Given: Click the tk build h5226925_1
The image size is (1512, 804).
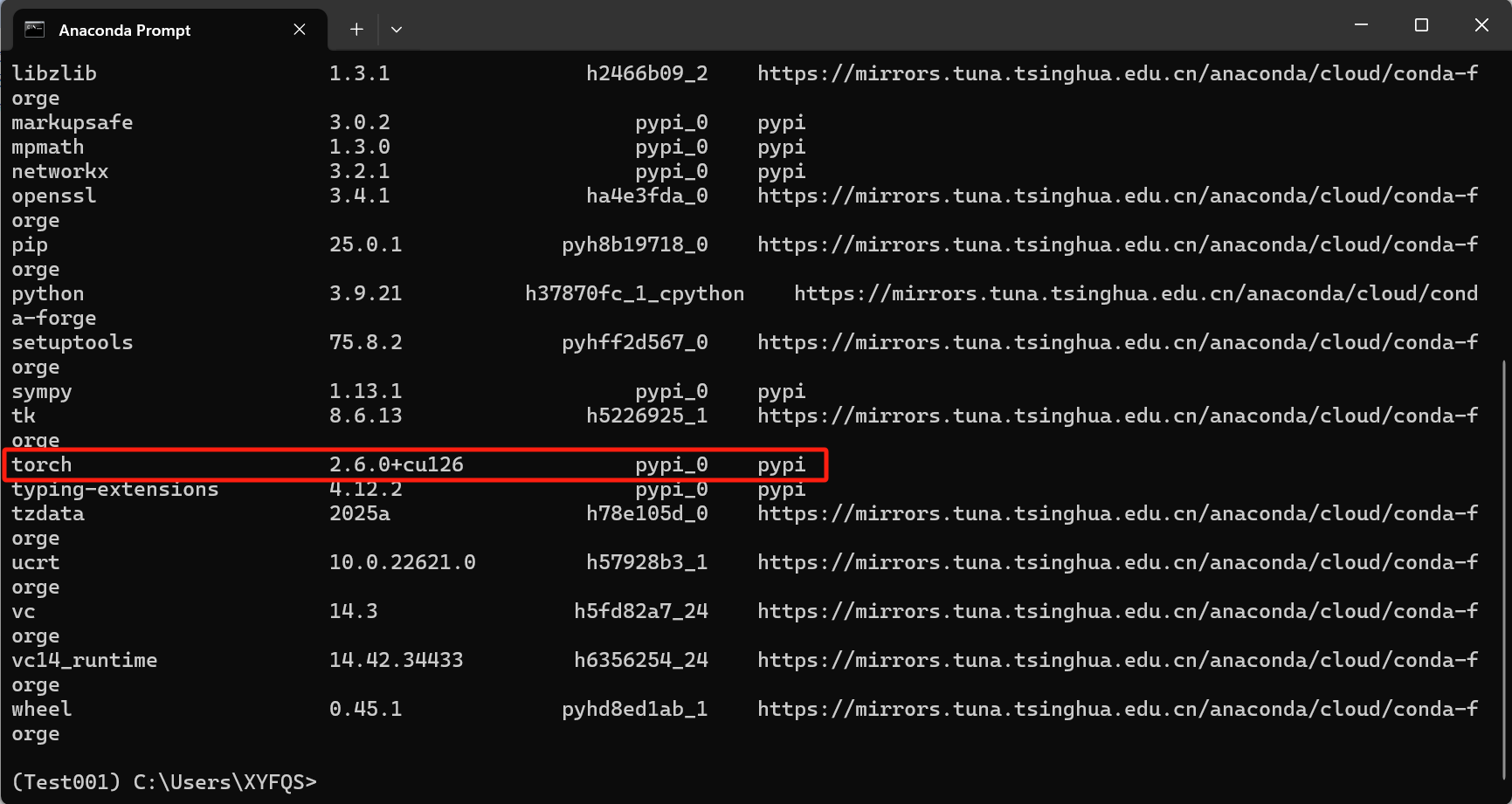Looking at the screenshot, I should point(647,416).
